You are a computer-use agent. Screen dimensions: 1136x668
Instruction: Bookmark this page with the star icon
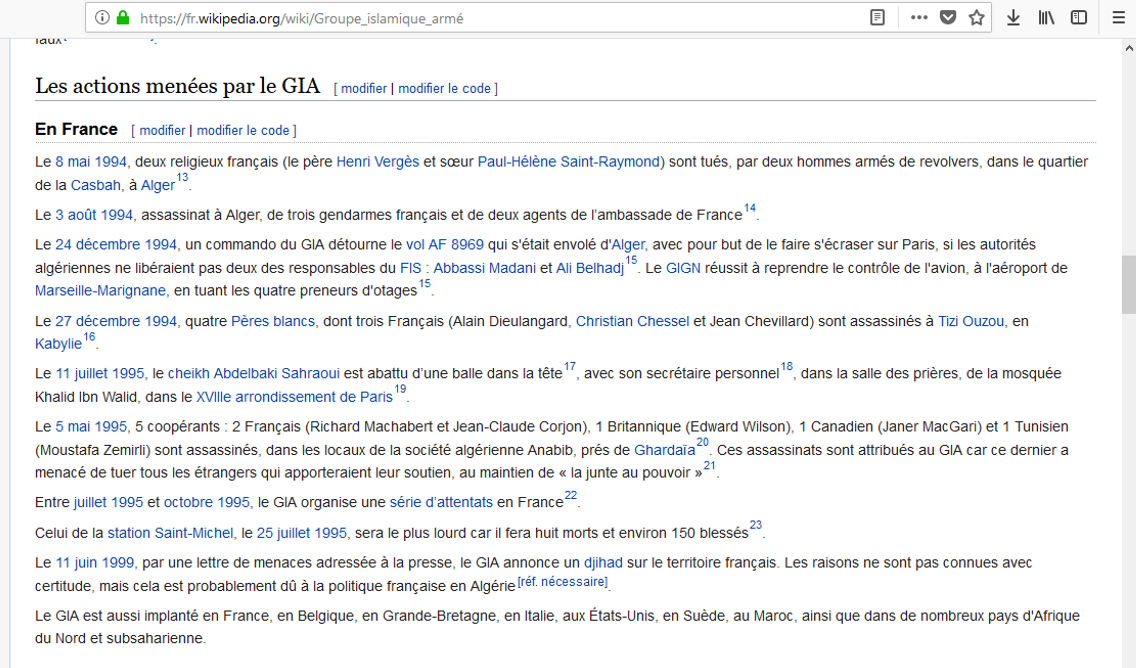977,17
